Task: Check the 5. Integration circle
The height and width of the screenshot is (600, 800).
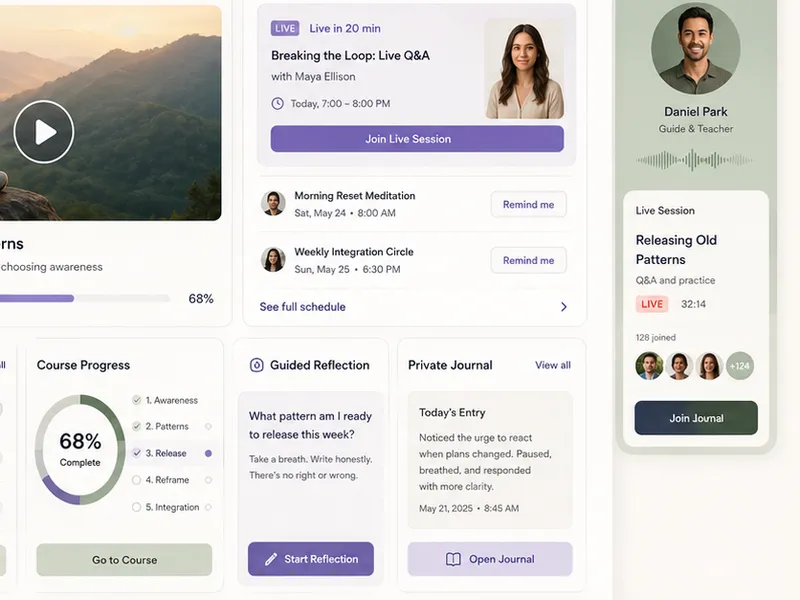Action: pos(137,507)
